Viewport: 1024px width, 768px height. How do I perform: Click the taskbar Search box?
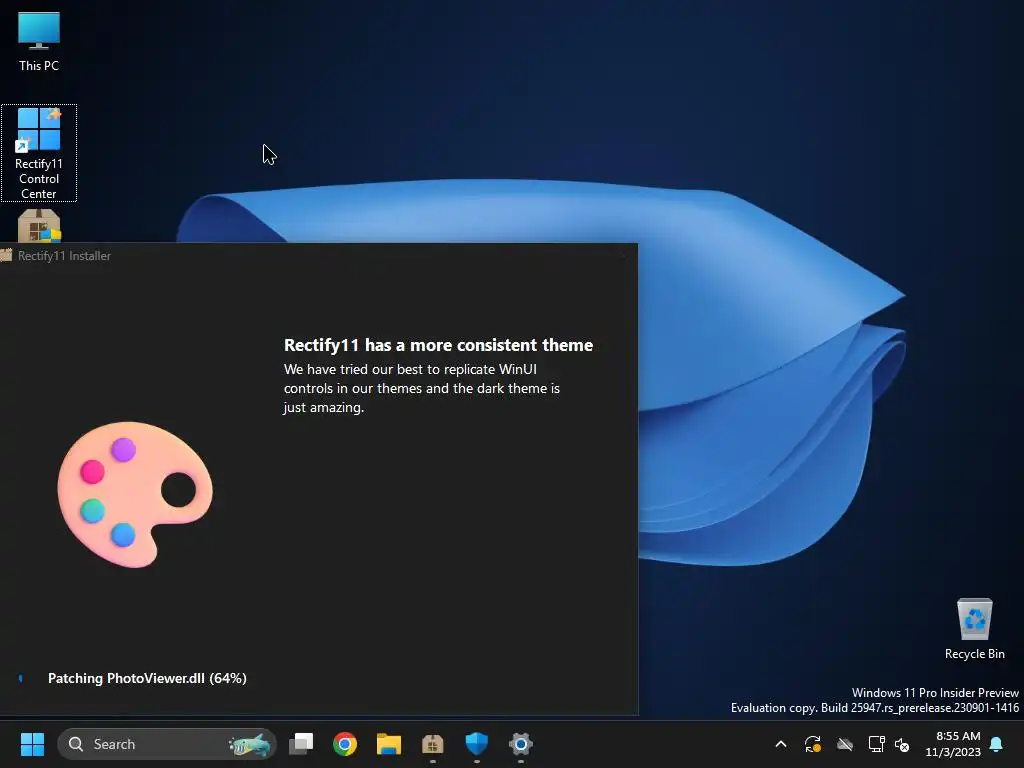tap(167, 744)
